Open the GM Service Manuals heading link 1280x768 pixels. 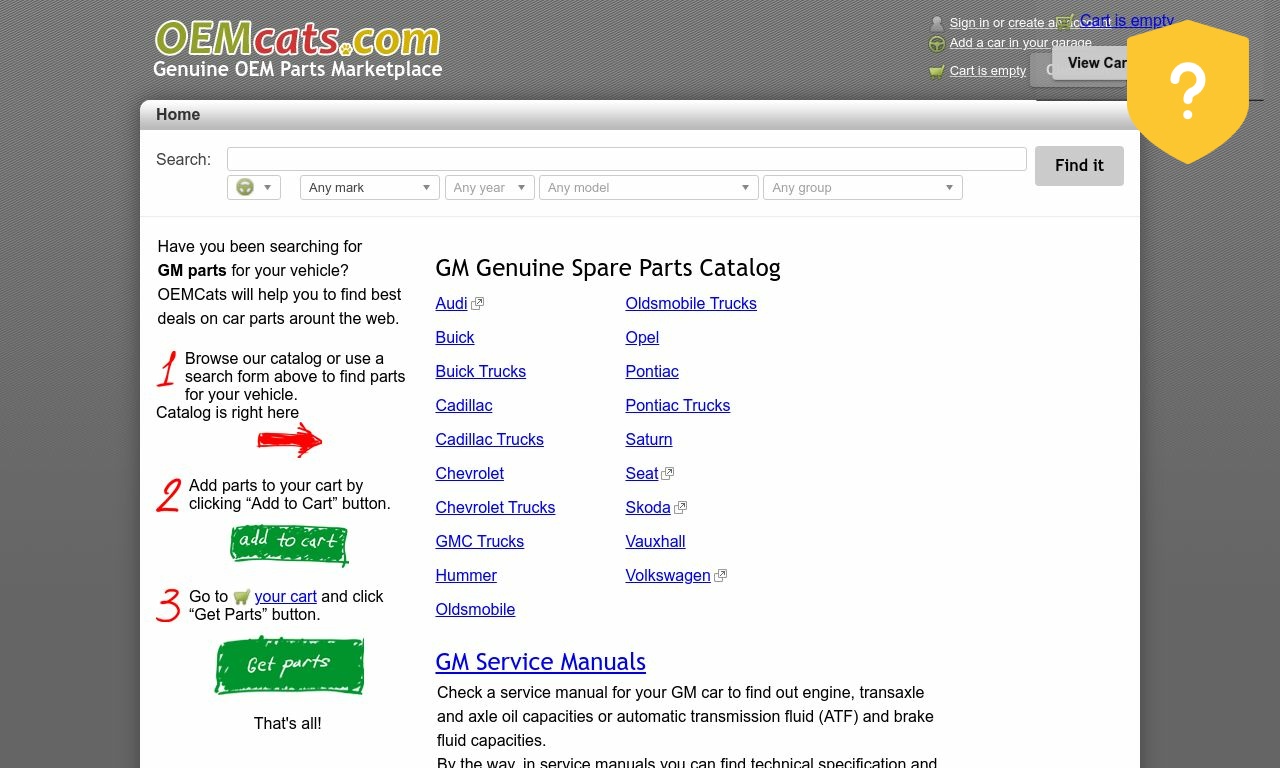(x=540, y=662)
